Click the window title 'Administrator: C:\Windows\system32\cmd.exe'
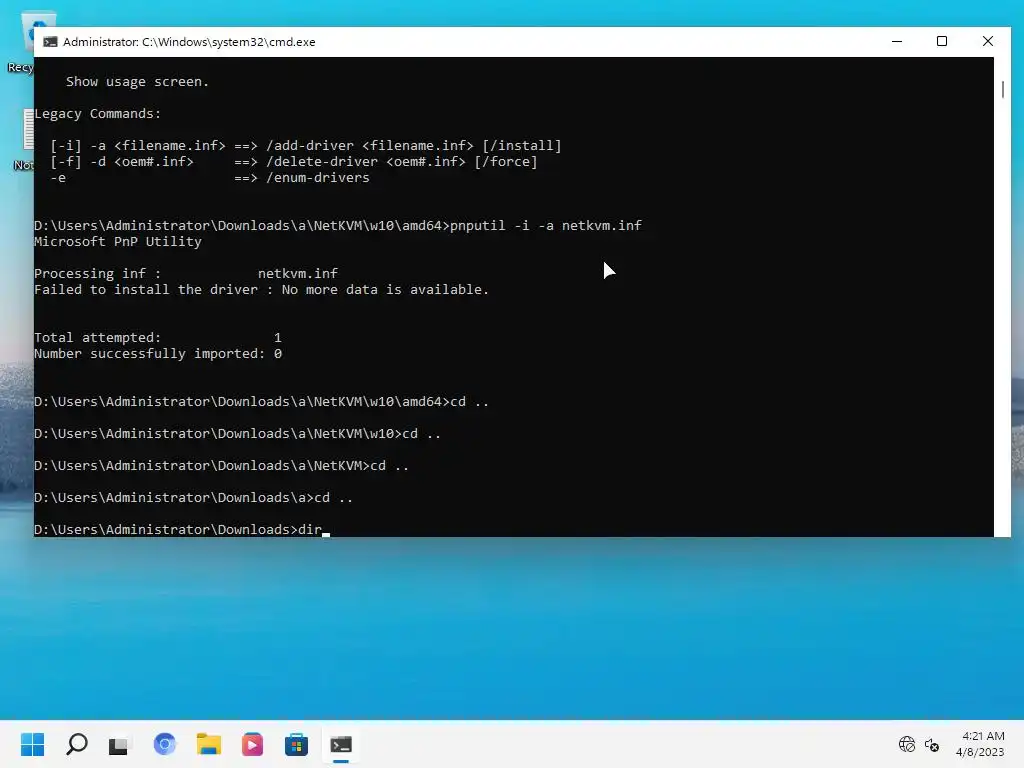Image resolution: width=1024 pixels, height=768 pixels. point(189,42)
